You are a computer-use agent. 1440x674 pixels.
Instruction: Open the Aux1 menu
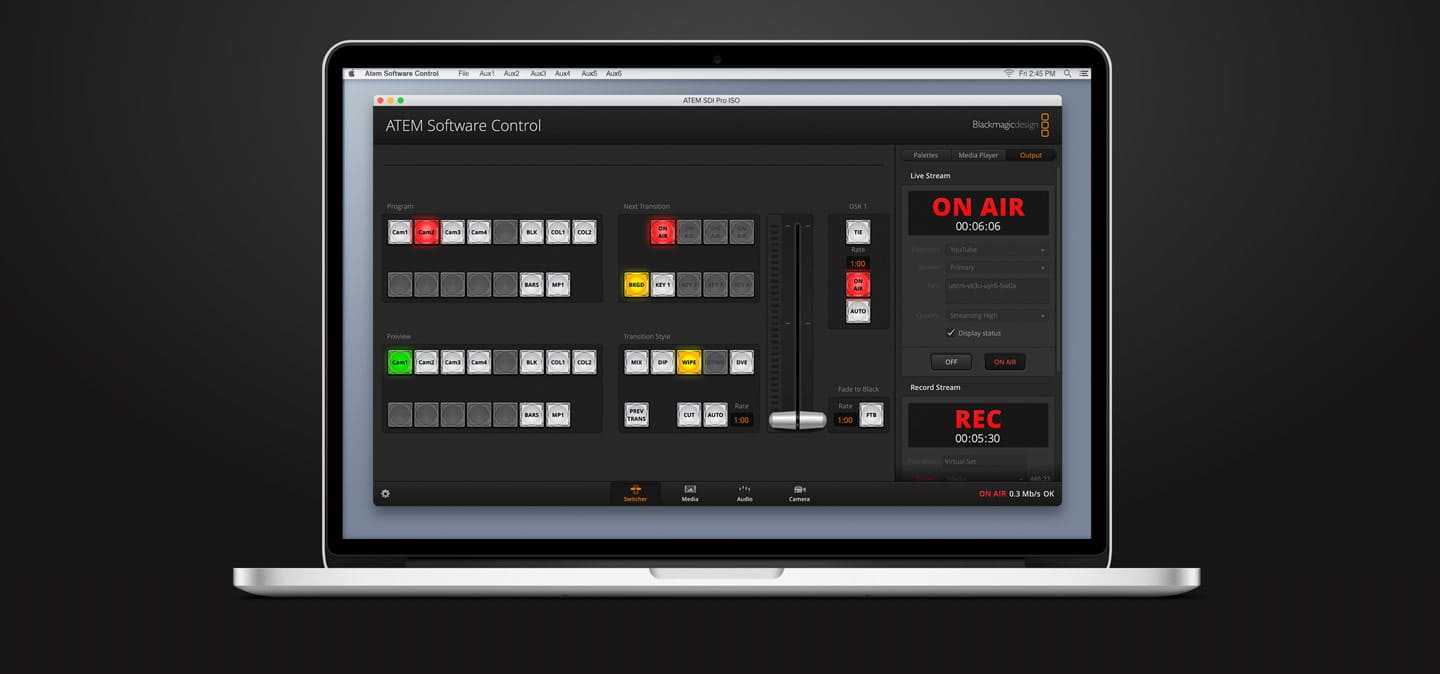coord(487,73)
